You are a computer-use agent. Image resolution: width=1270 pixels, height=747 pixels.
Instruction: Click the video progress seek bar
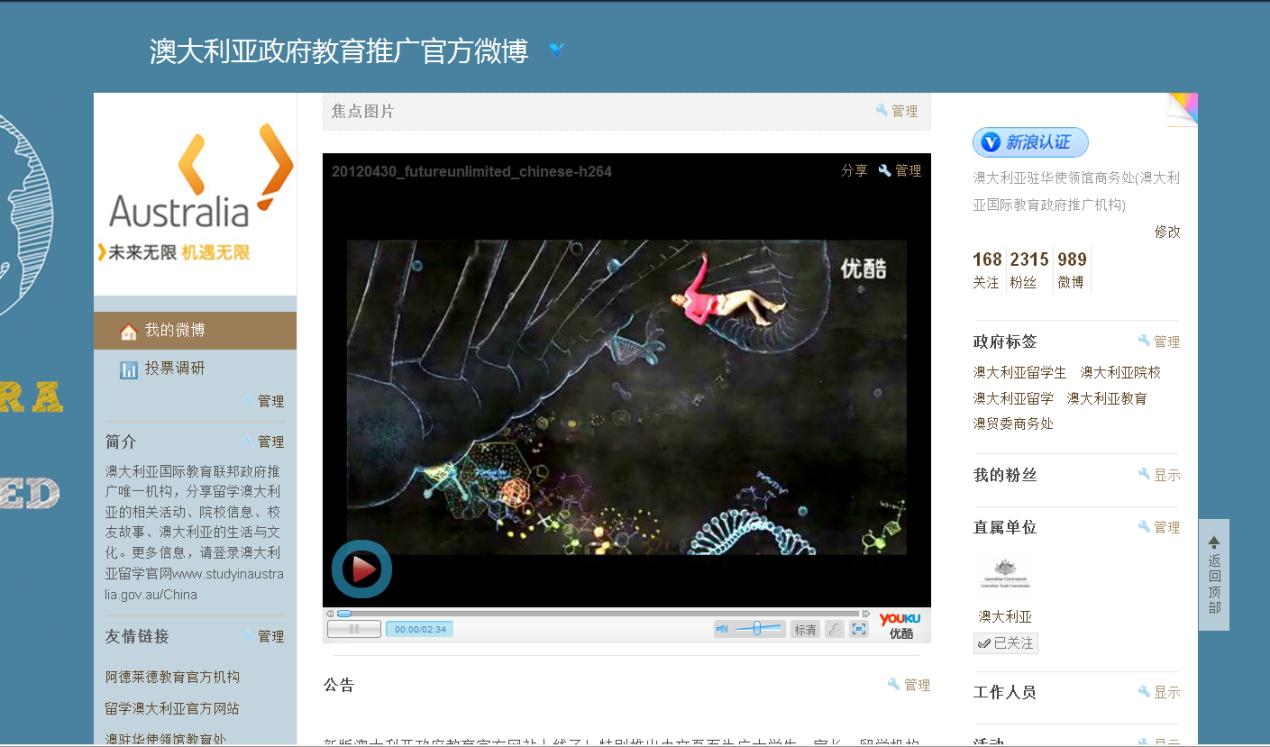[x=598, y=613]
